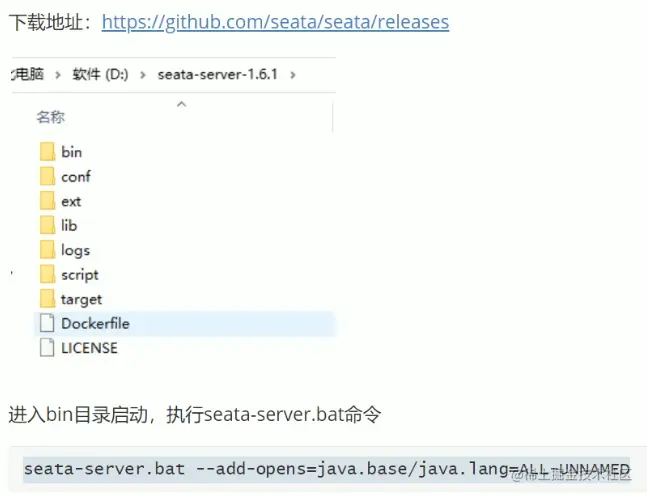
Task: Select the "Dockerfile" file name
Action: pyautogui.click(x=95, y=323)
